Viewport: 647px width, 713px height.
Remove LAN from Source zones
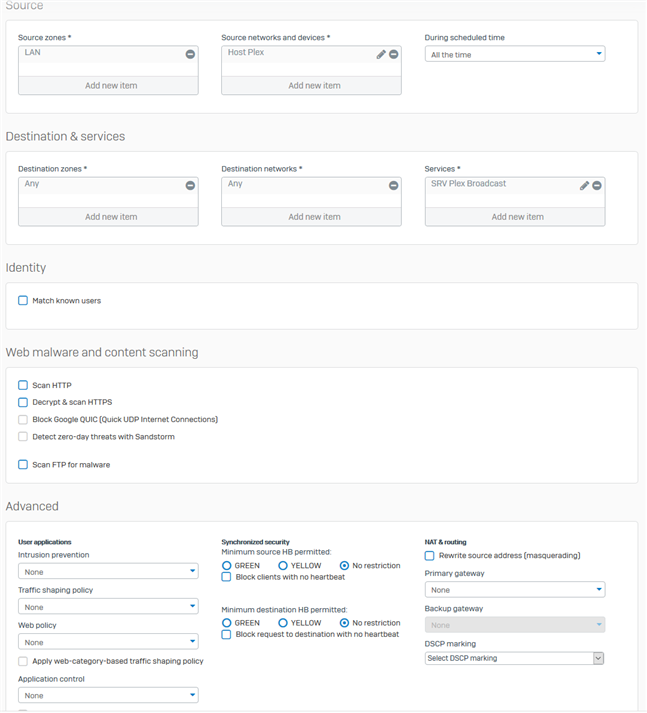coord(190,54)
